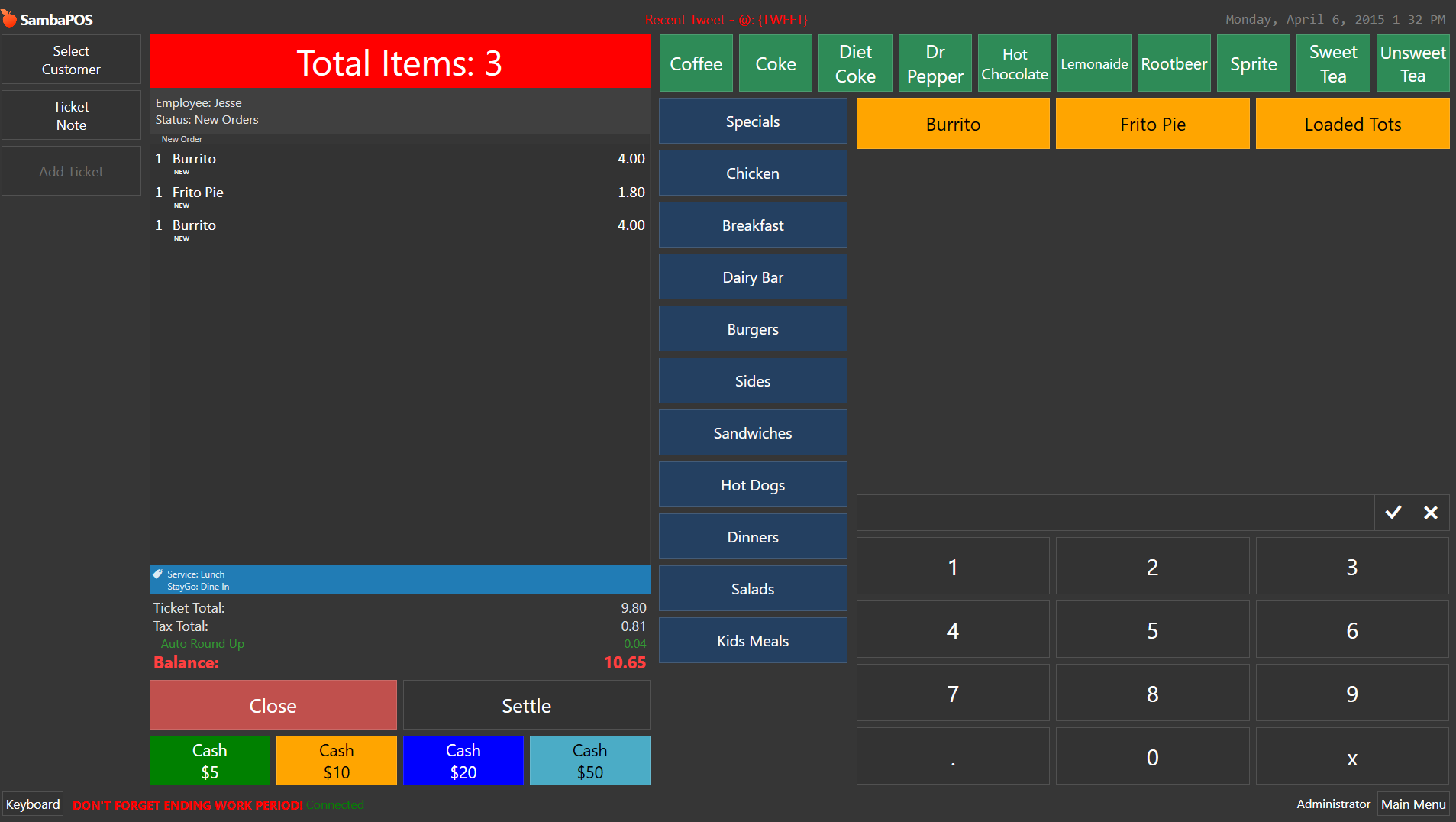
Task: Click the SambaPOS flame logo
Action: click(x=10, y=17)
